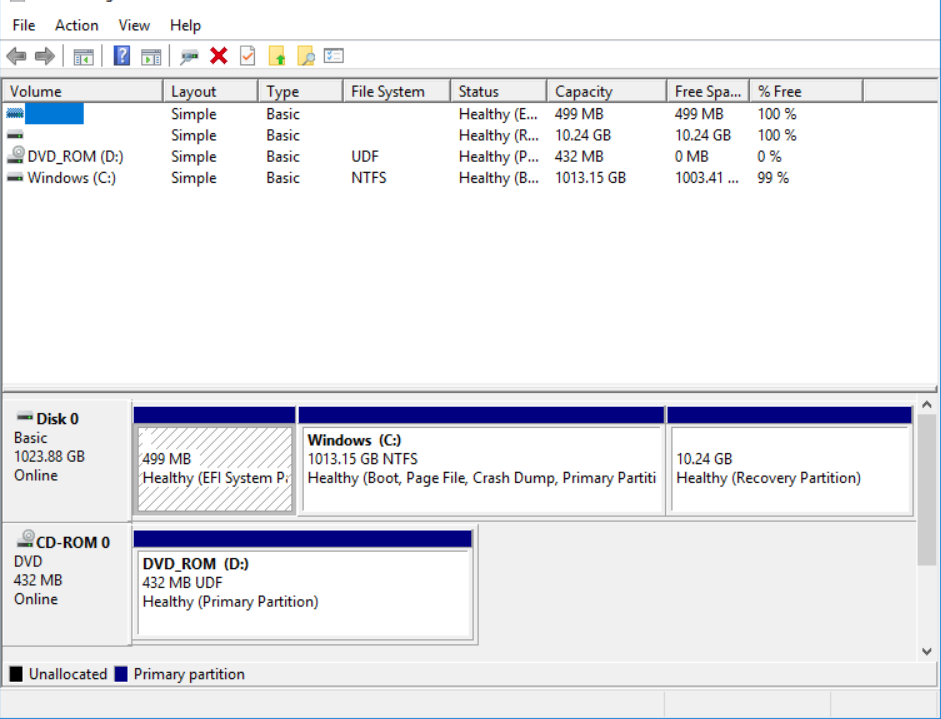This screenshot has height=719, width=941.
Task: Toggle the Show/Hide Console Tree icon
Action: click(84, 56)
